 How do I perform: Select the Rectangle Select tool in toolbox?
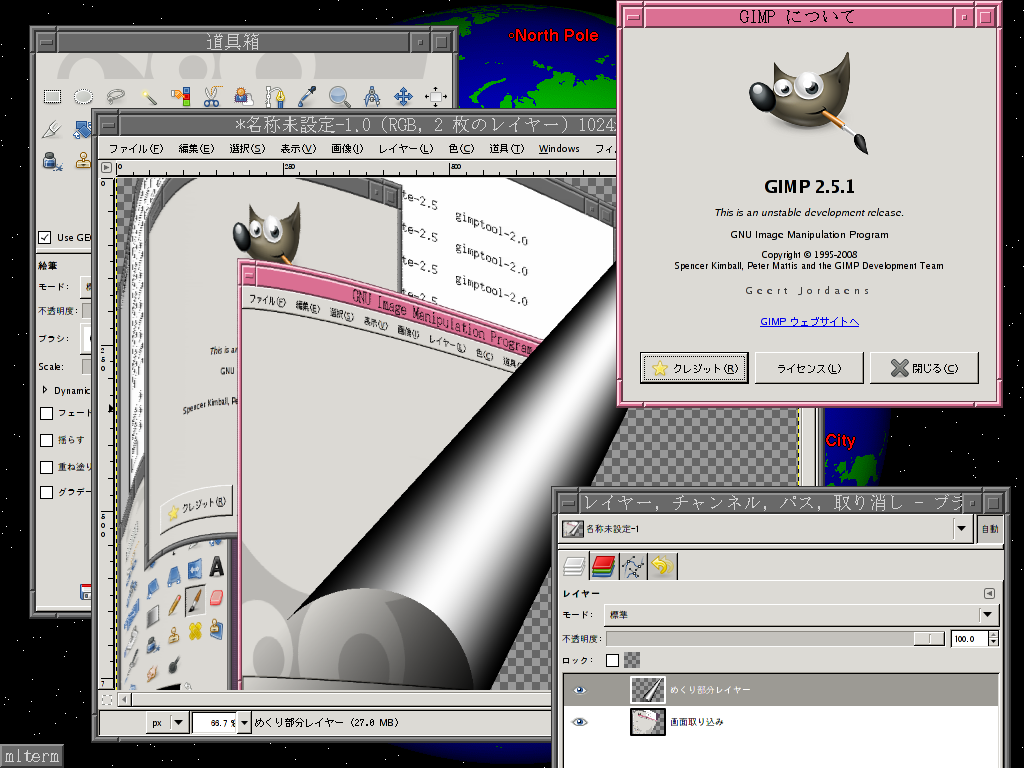point(52,97)
